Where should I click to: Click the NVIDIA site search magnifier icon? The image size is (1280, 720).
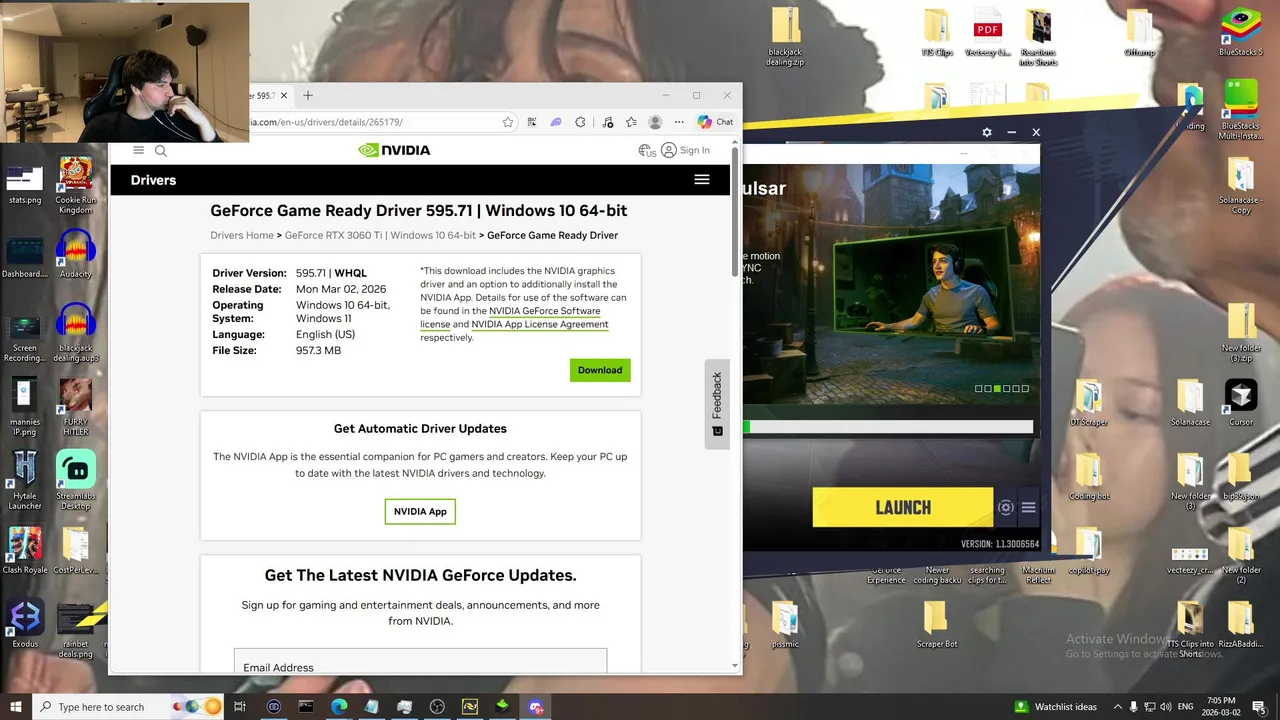161,150
